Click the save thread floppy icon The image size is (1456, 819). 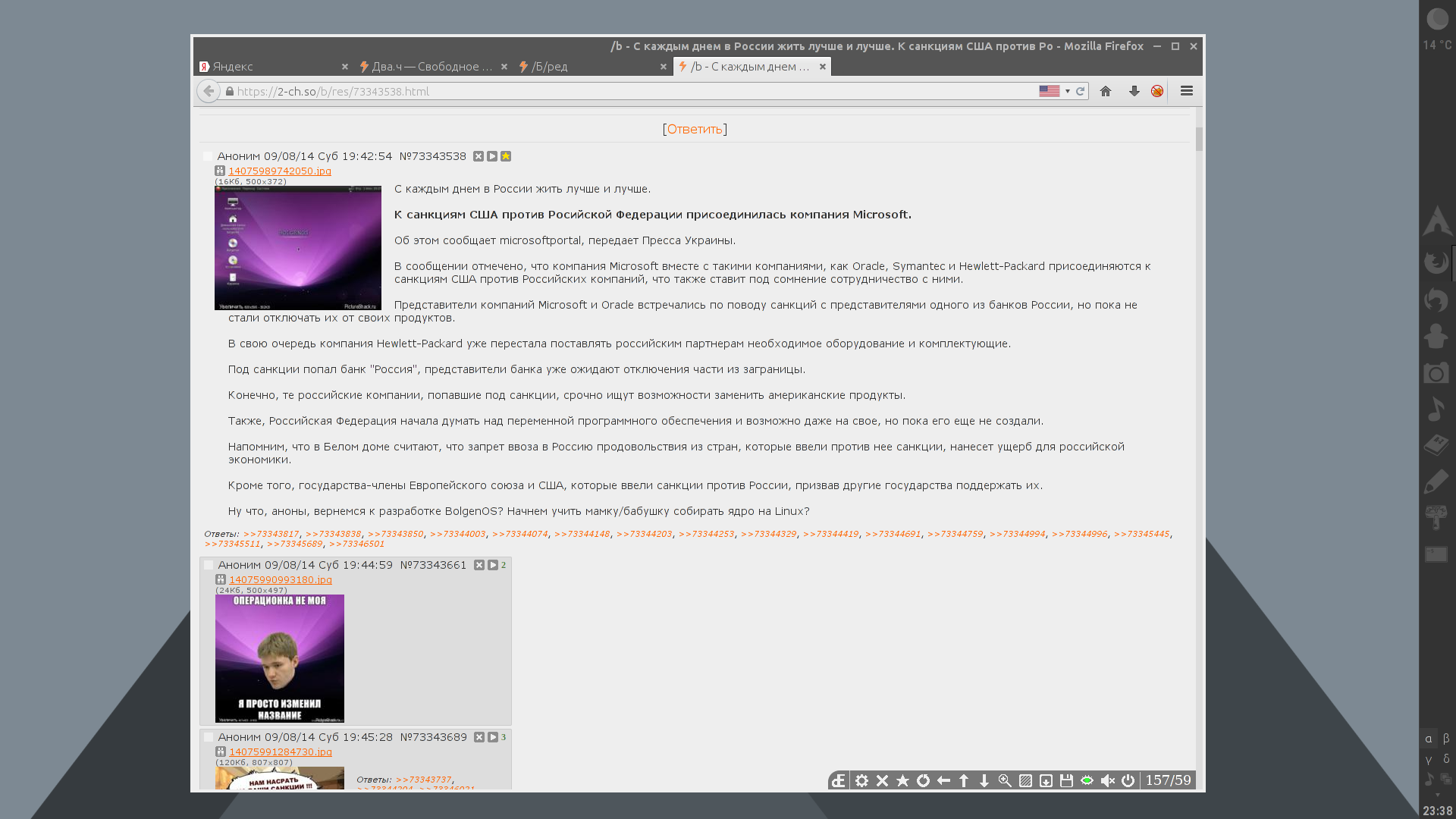click(1066, 780)
